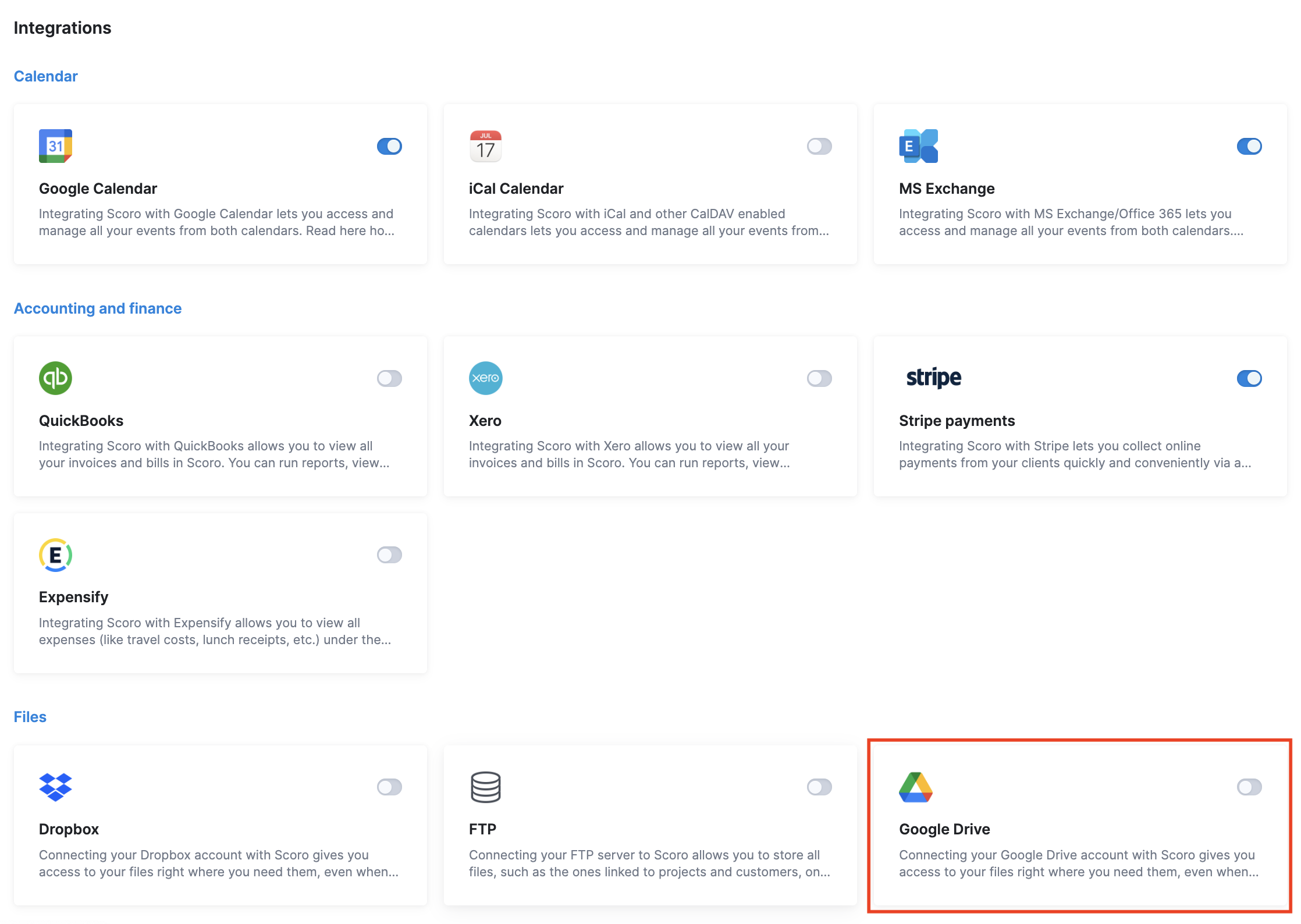Click the Xero card title
The image size is (1301, 924).
coord(485,421)
